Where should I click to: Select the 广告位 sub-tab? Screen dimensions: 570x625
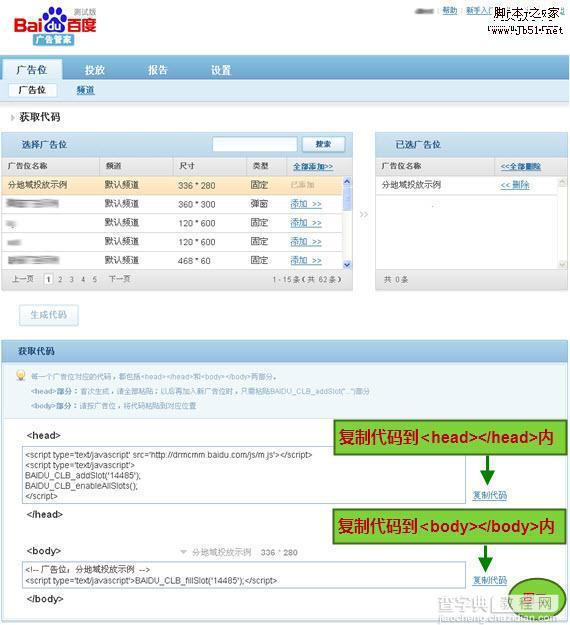pos(32,90)
